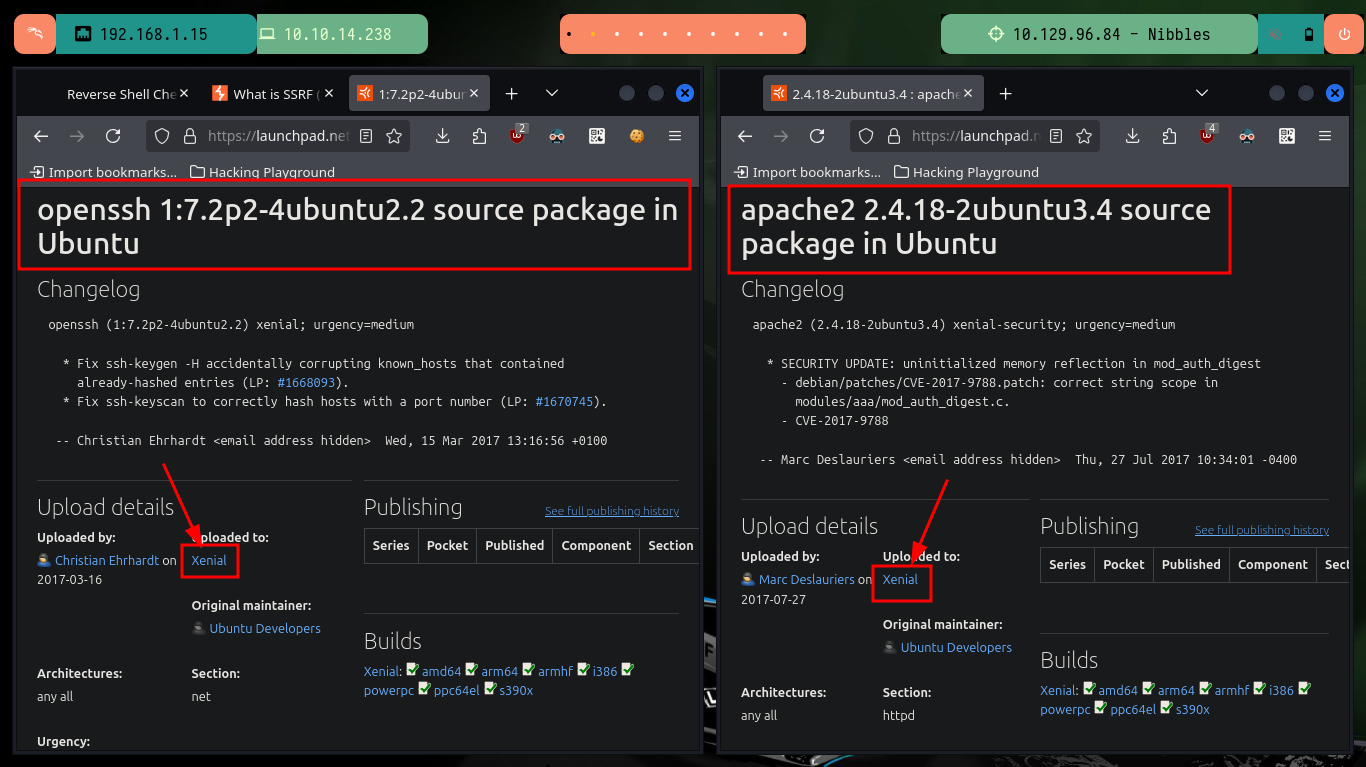Open the glasses-avatar extension in apache2 window

coord(1247,136)
